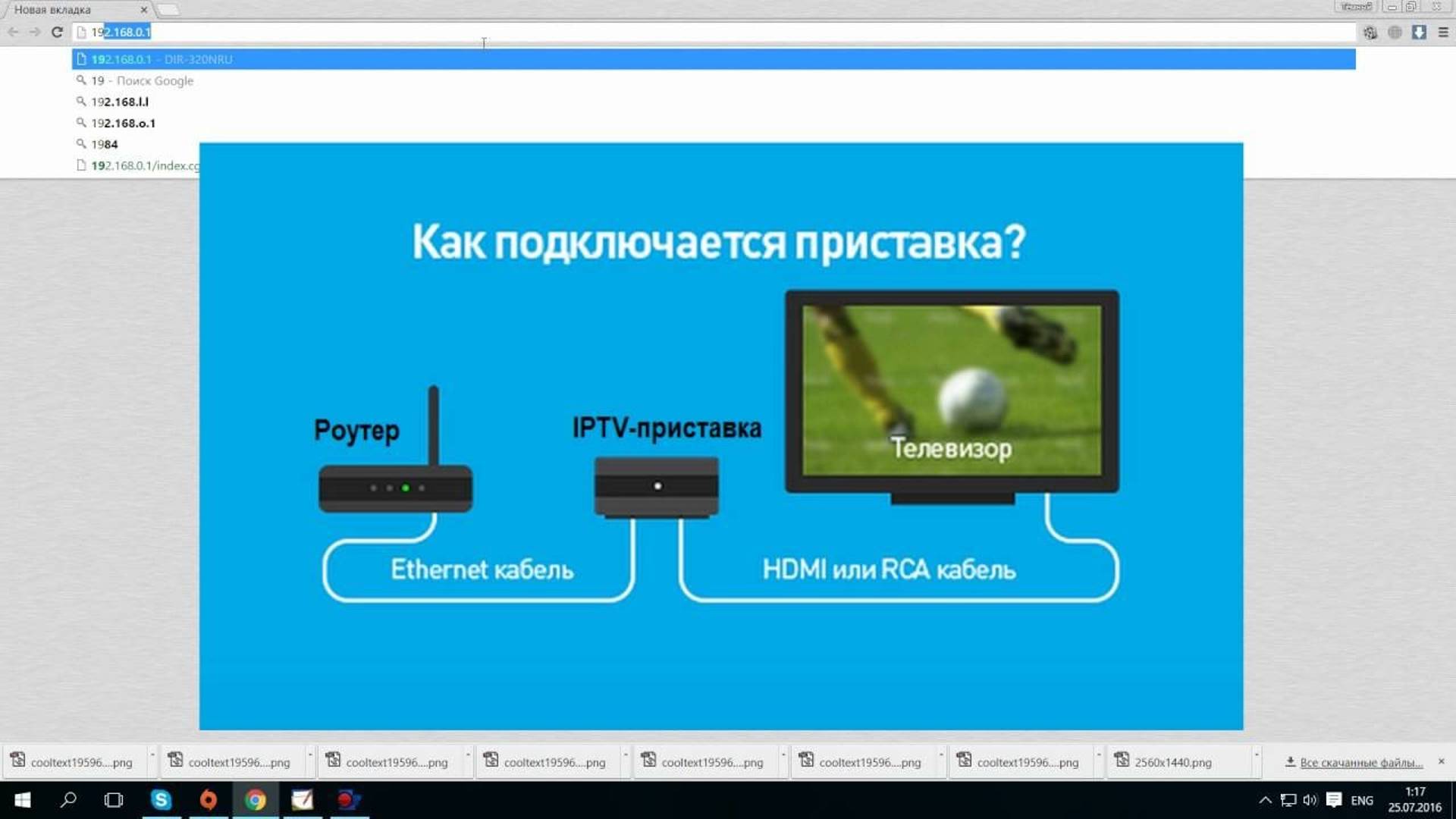Open Windows Task View
The image size is (1456, 819).
click(x=113, y=800)
